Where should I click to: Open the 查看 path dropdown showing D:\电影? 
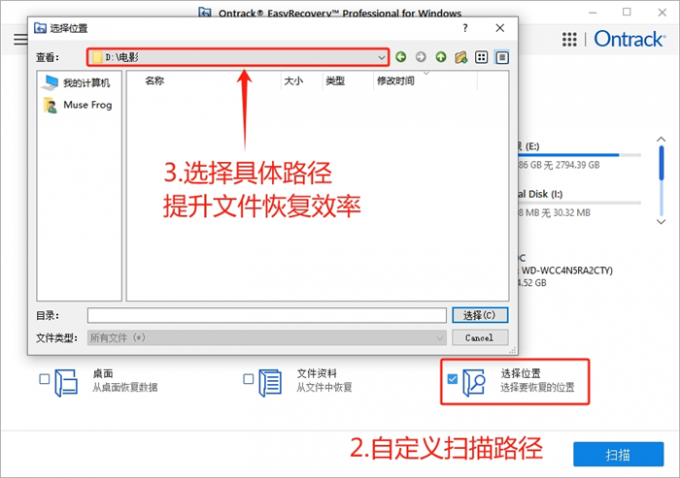click(x=238, y=57)
